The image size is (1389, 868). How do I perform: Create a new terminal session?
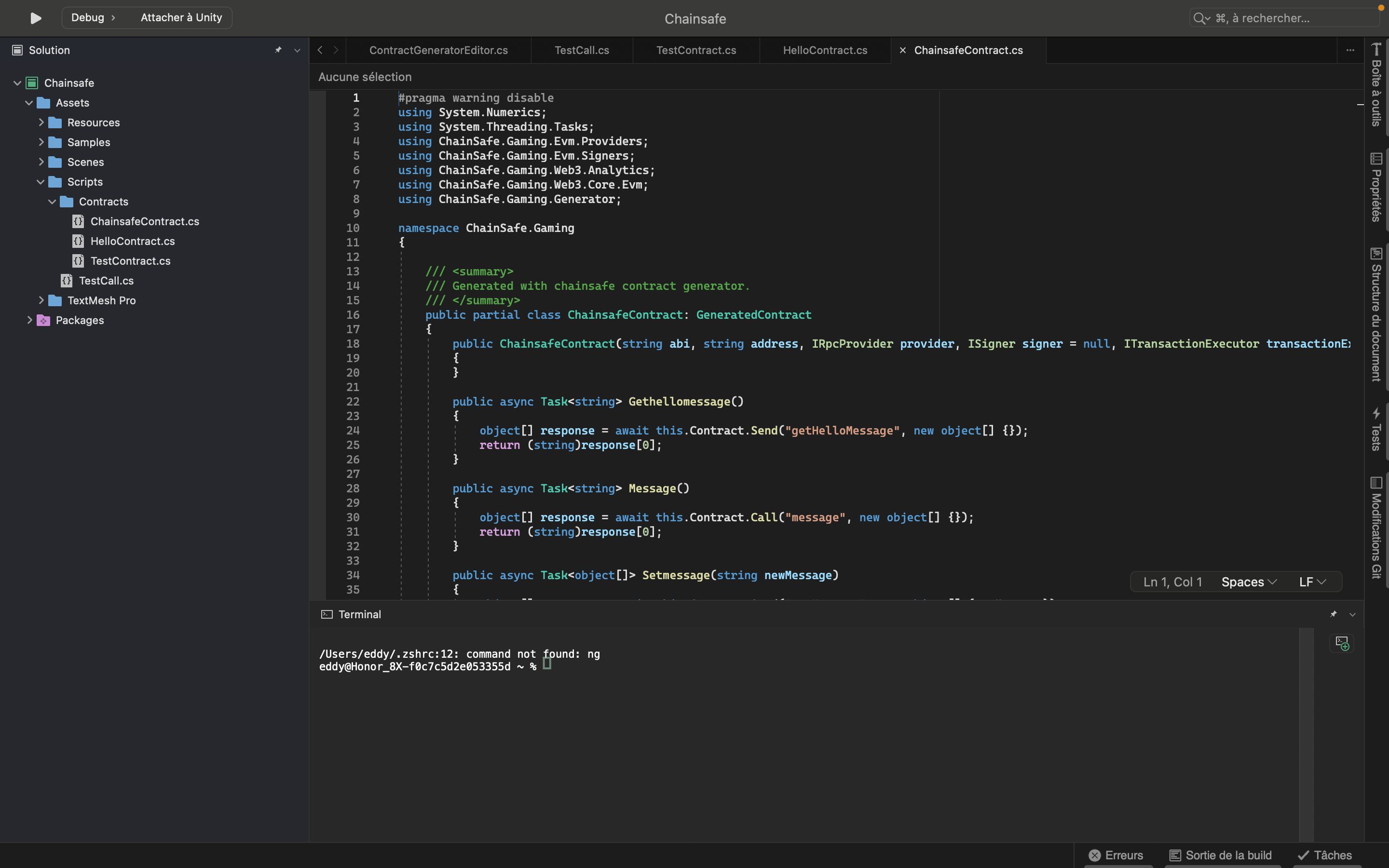coord(1342,643)
